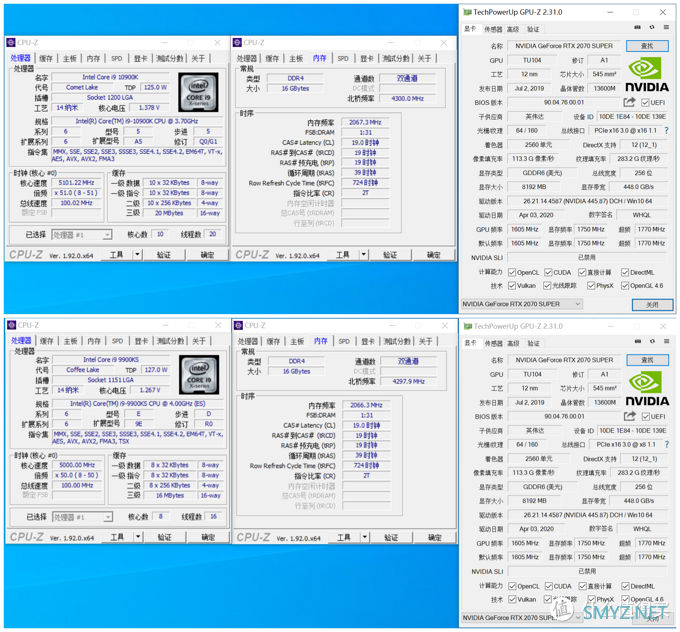This screenshot has height=632, width=680.
Task: Click the blue question mark beside PCIe x16 3.0 @ x16 1.1
Action: [x=667, y=130]
